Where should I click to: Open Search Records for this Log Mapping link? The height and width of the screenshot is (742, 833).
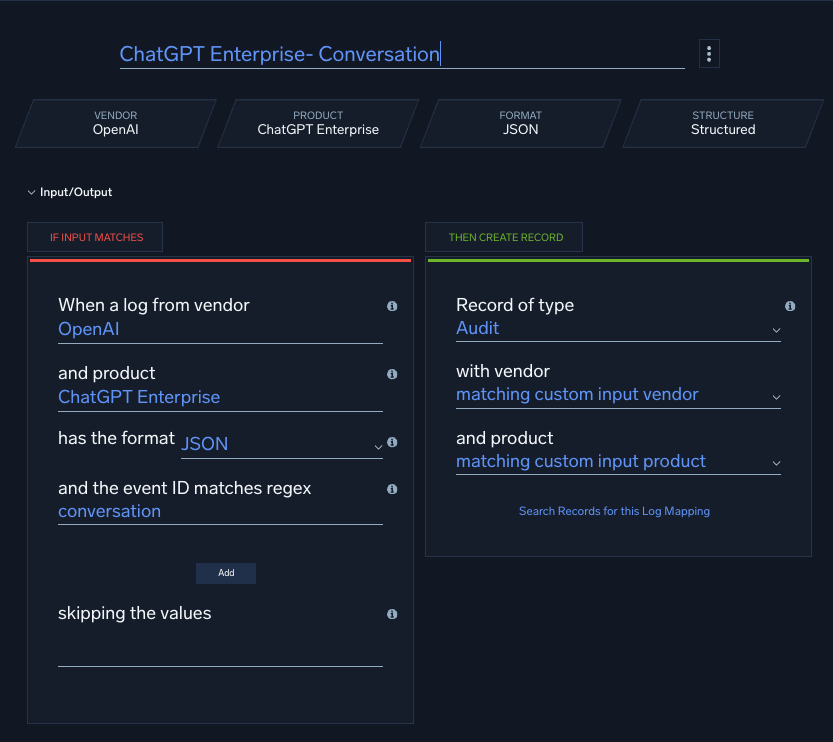[x=614, y=511]
